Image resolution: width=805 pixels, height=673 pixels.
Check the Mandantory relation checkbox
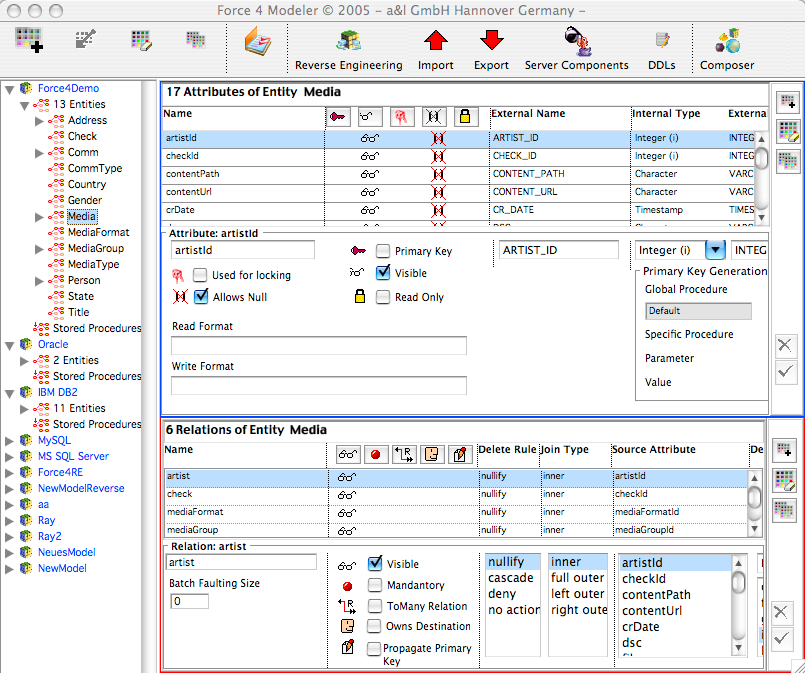pyautogui.click(x=375, y=585)
